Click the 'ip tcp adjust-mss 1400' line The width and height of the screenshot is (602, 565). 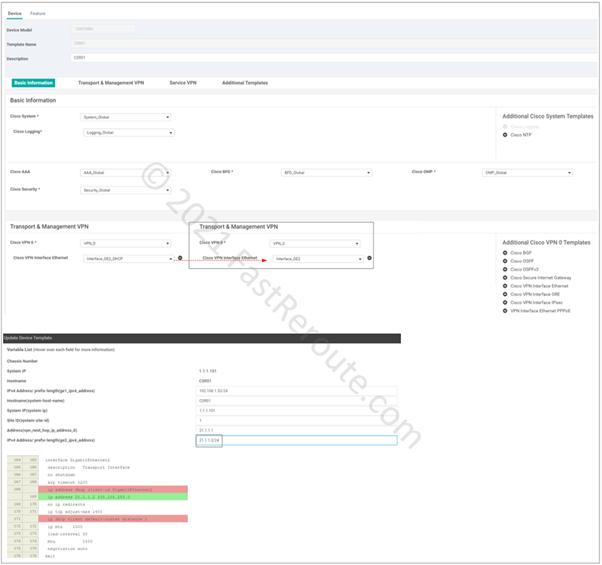point(75,512)
